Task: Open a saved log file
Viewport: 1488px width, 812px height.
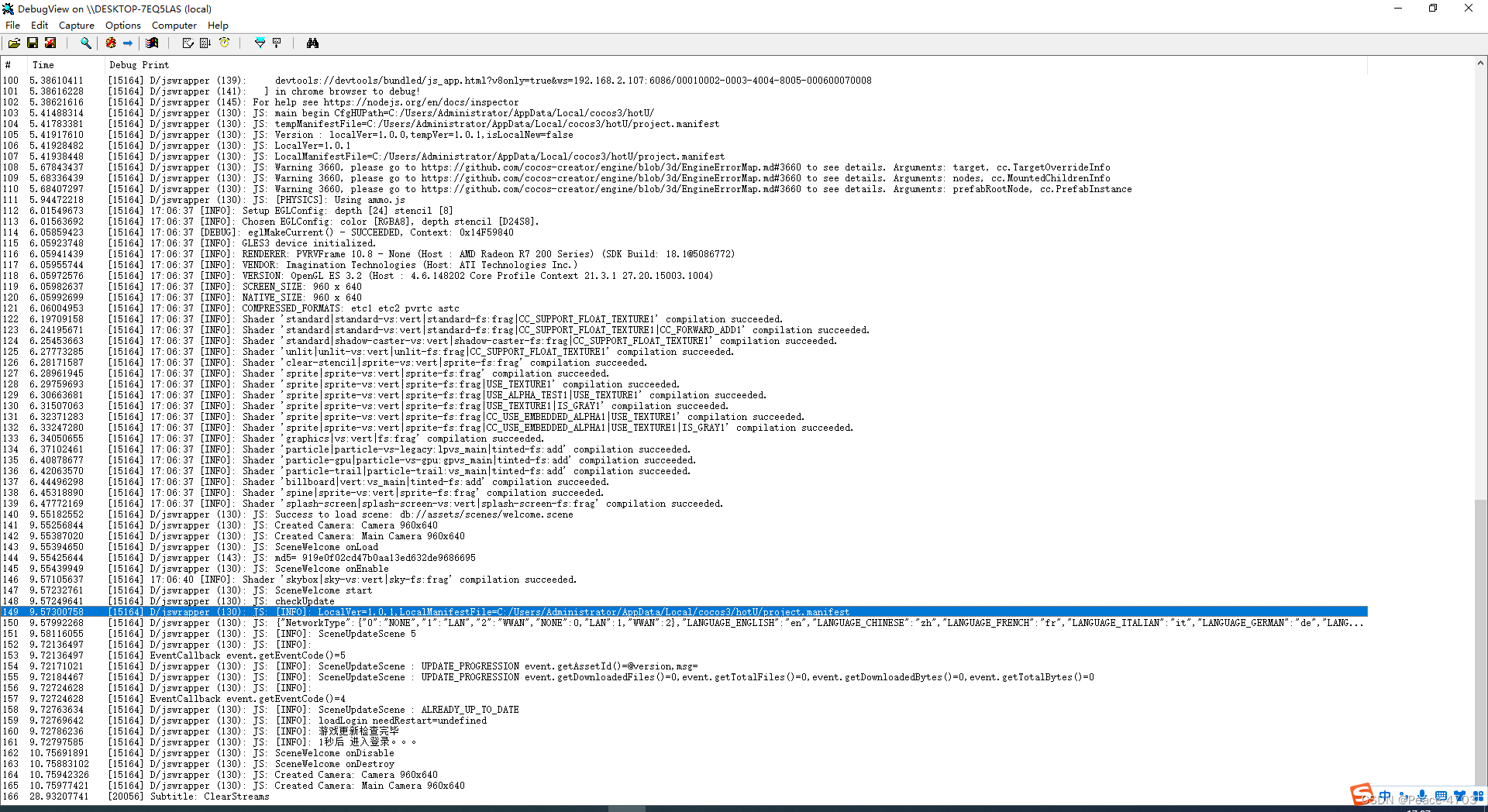Action: coord(14,43)
